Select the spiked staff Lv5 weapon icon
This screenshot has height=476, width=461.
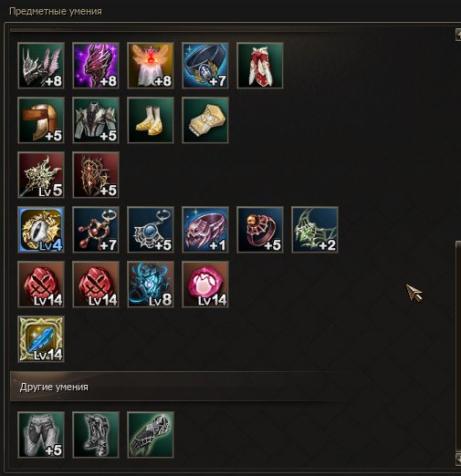click(41, 175)
